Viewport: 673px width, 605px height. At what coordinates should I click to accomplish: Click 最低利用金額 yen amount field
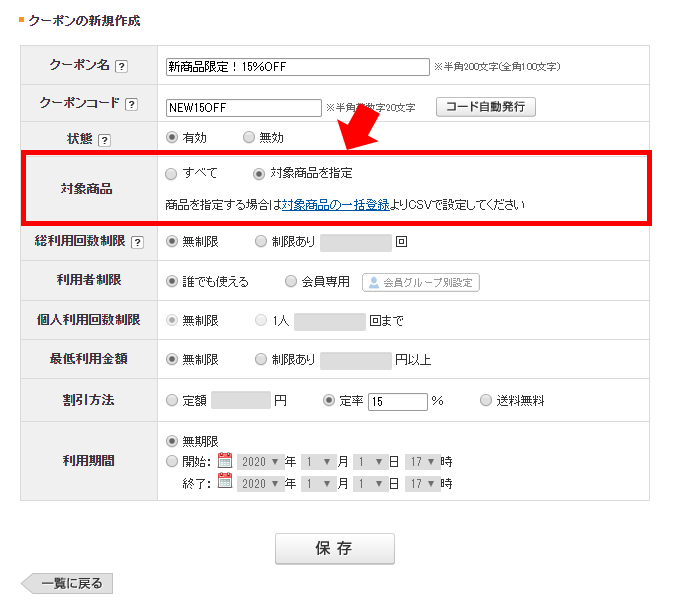pyautogui.click(x=356, y=361)
